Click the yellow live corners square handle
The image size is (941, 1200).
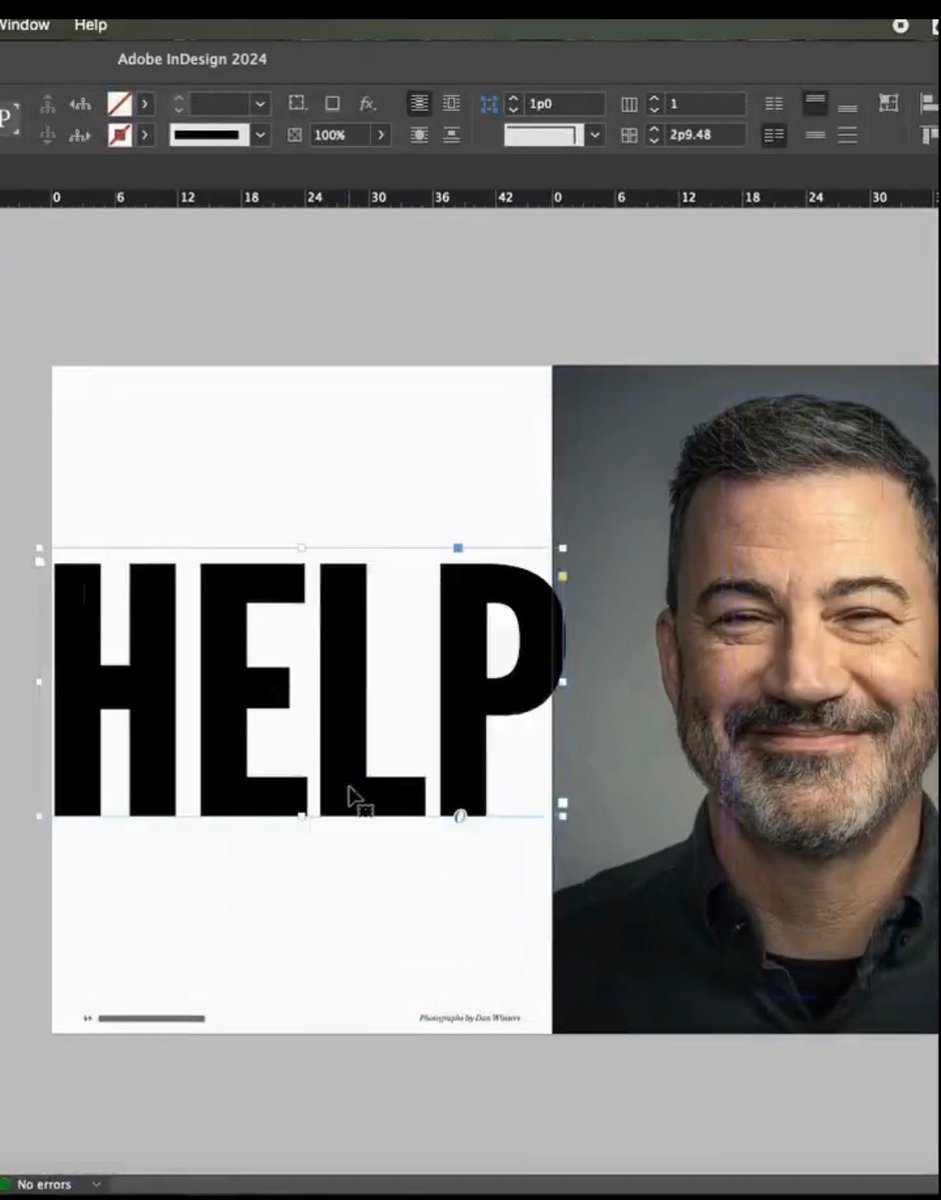coord(563,576)
